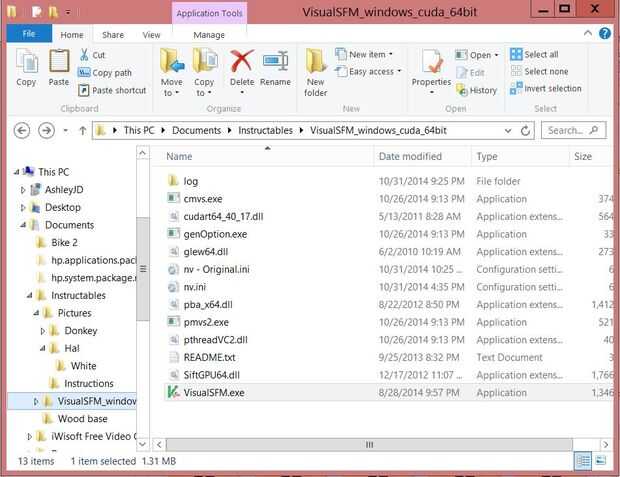
Task: Refresh the address bar location
Action: coord(525,130)
